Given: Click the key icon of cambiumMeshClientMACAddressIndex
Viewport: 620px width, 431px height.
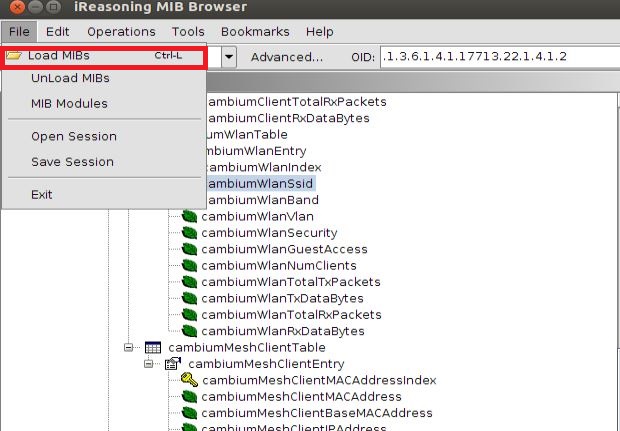Looking at the screenshot, I should tap(189, 380).
